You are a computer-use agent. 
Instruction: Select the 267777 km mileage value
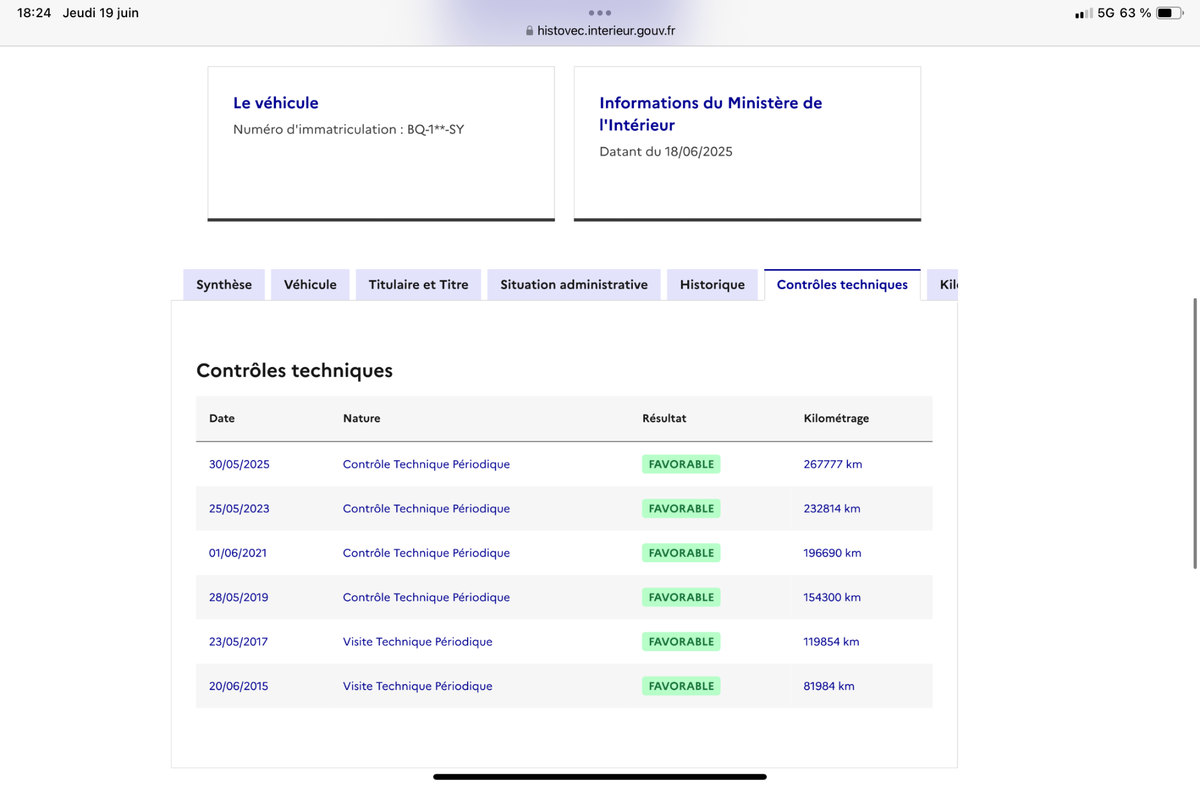(833, 464)
